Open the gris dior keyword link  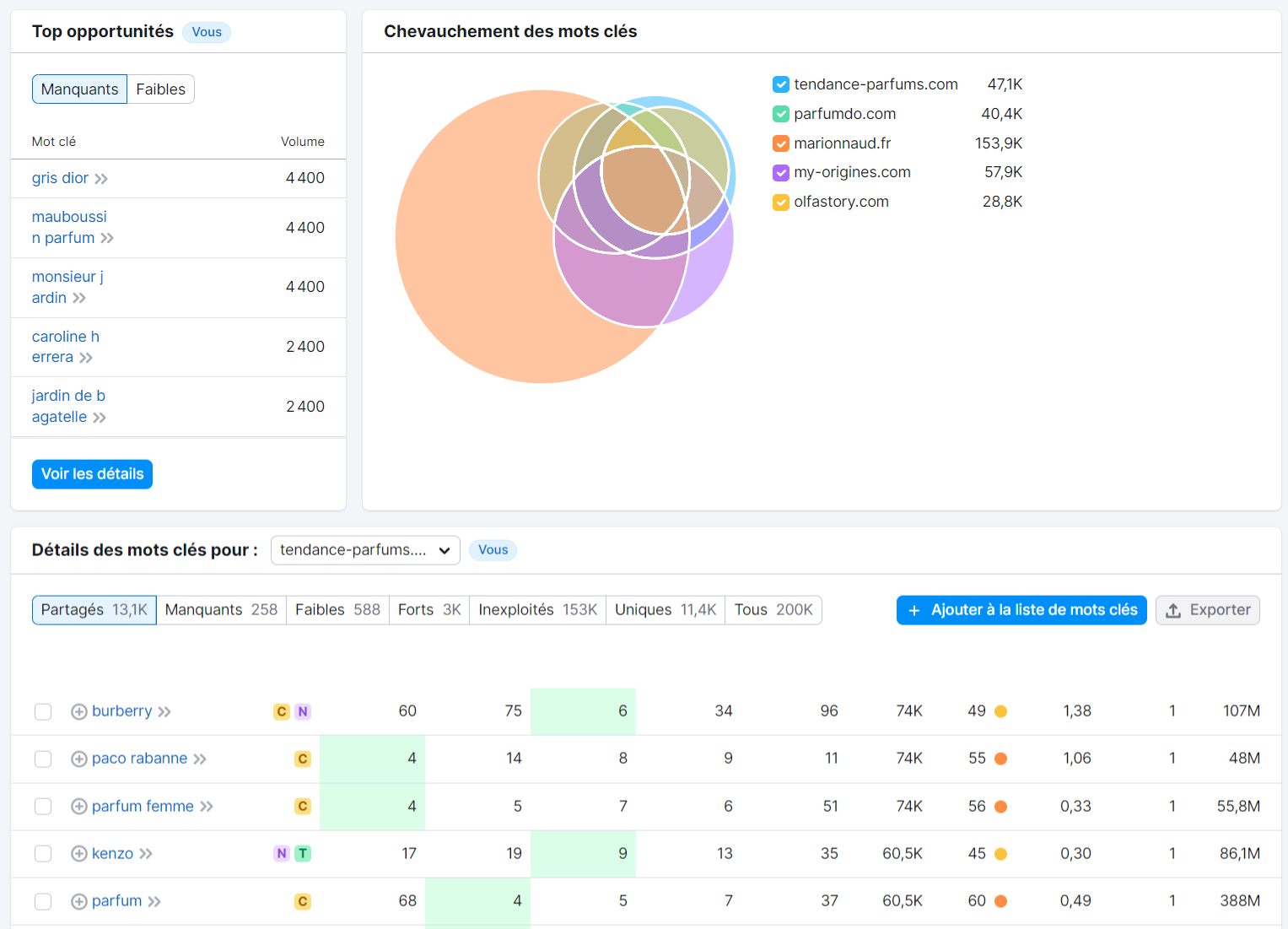60,178
